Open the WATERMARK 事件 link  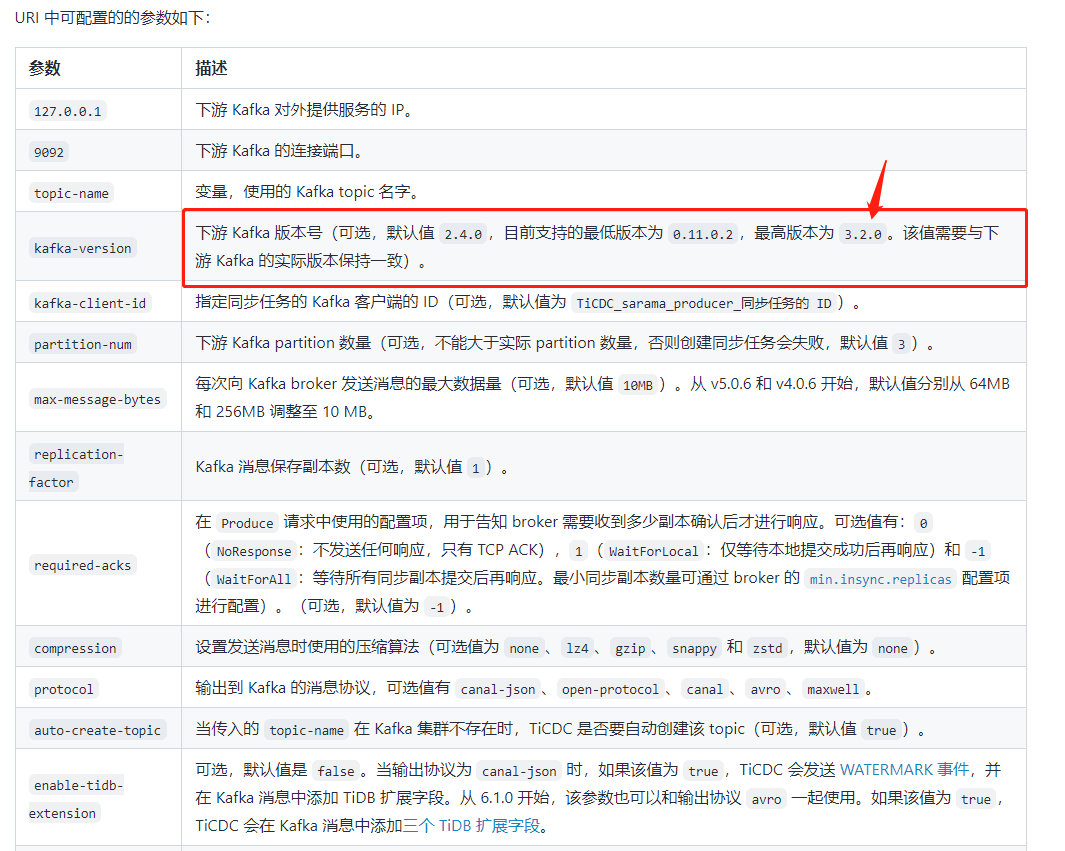pos(906,770)
